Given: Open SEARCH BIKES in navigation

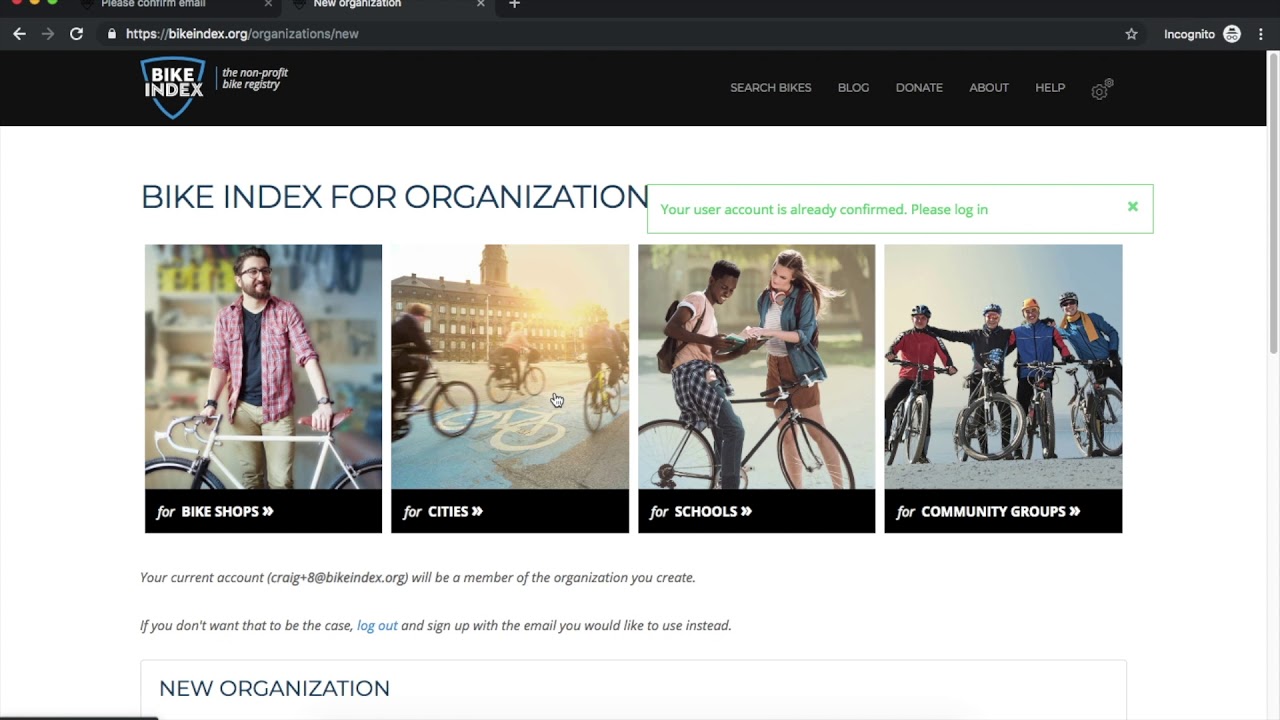Looking at the screenshot, I should pos(770,88).
